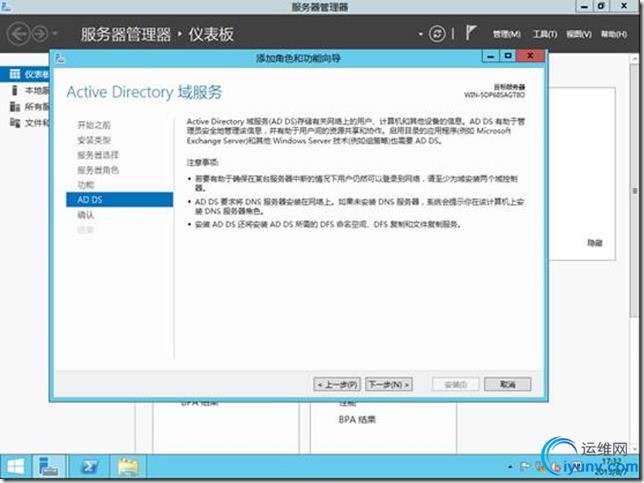Go to 安装类型 wizard step

[x=94, y=140]
